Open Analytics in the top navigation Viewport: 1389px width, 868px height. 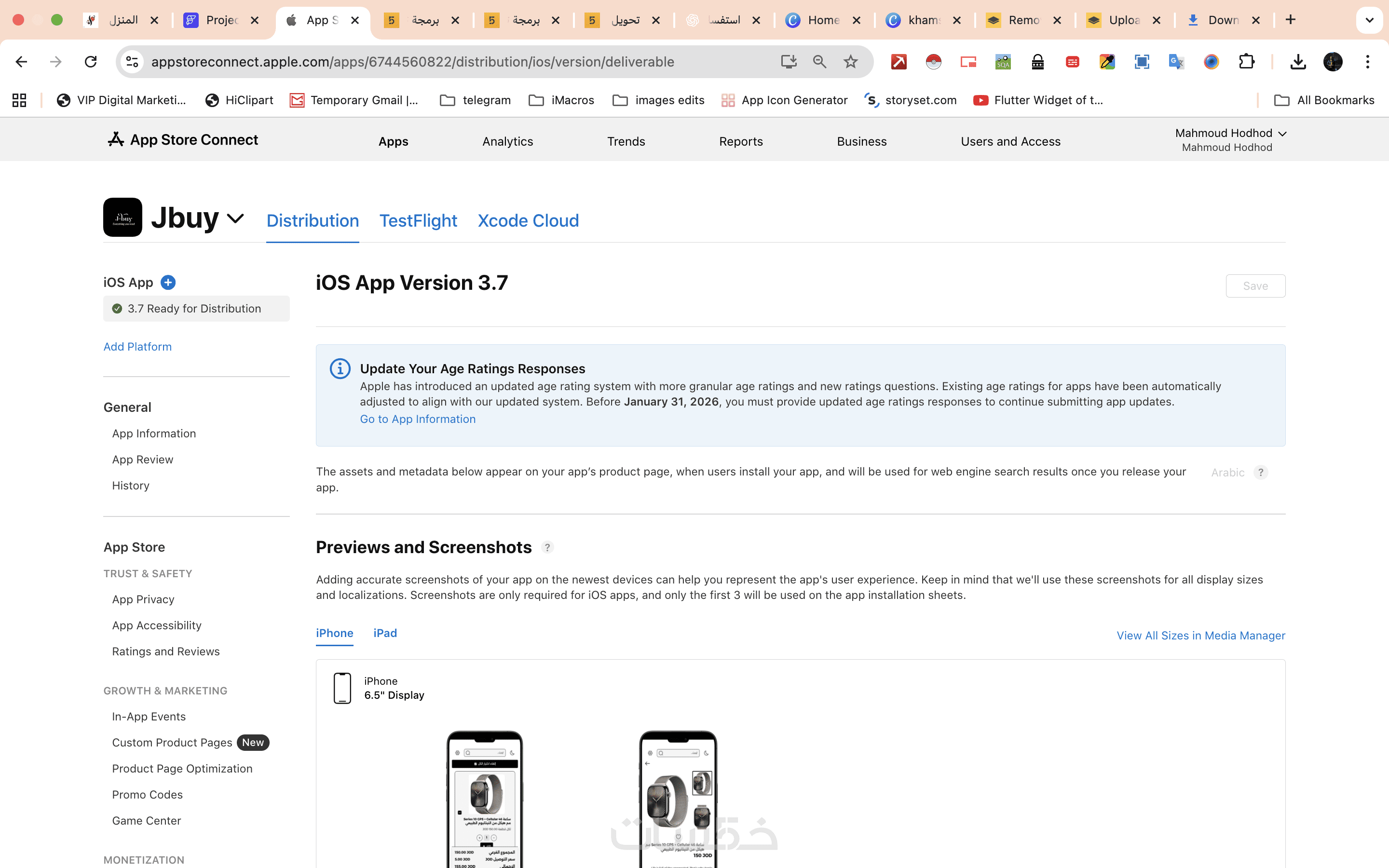(x=507, y=141)
